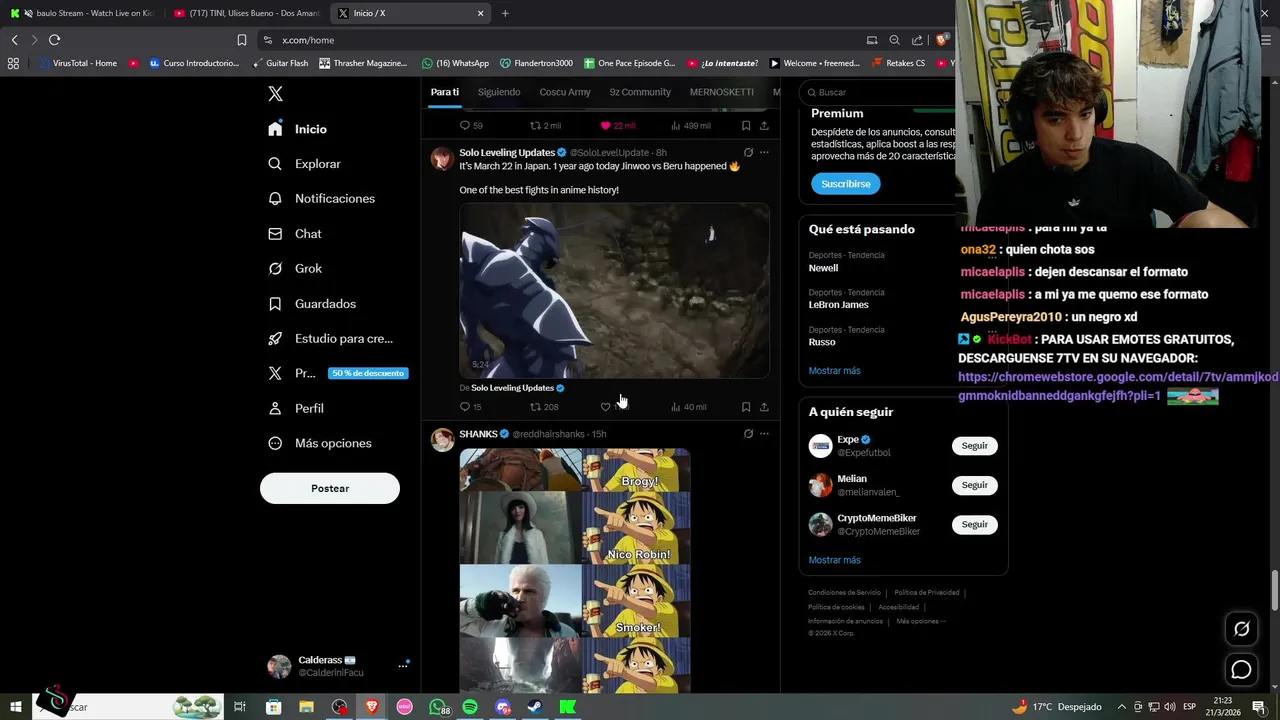The height and width of the screenshot is (720, 1280).
Task: Open VirusTotal - Home bookmark
Action: [x=77, y=63]
